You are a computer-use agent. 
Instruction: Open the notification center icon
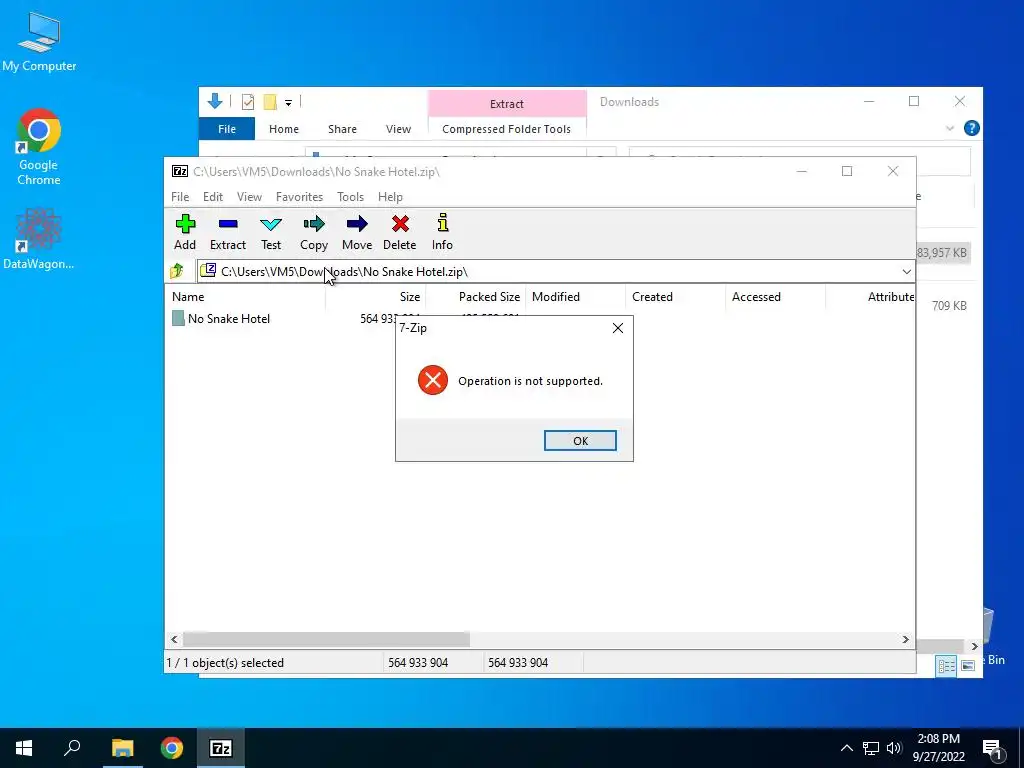click(993, 749)
